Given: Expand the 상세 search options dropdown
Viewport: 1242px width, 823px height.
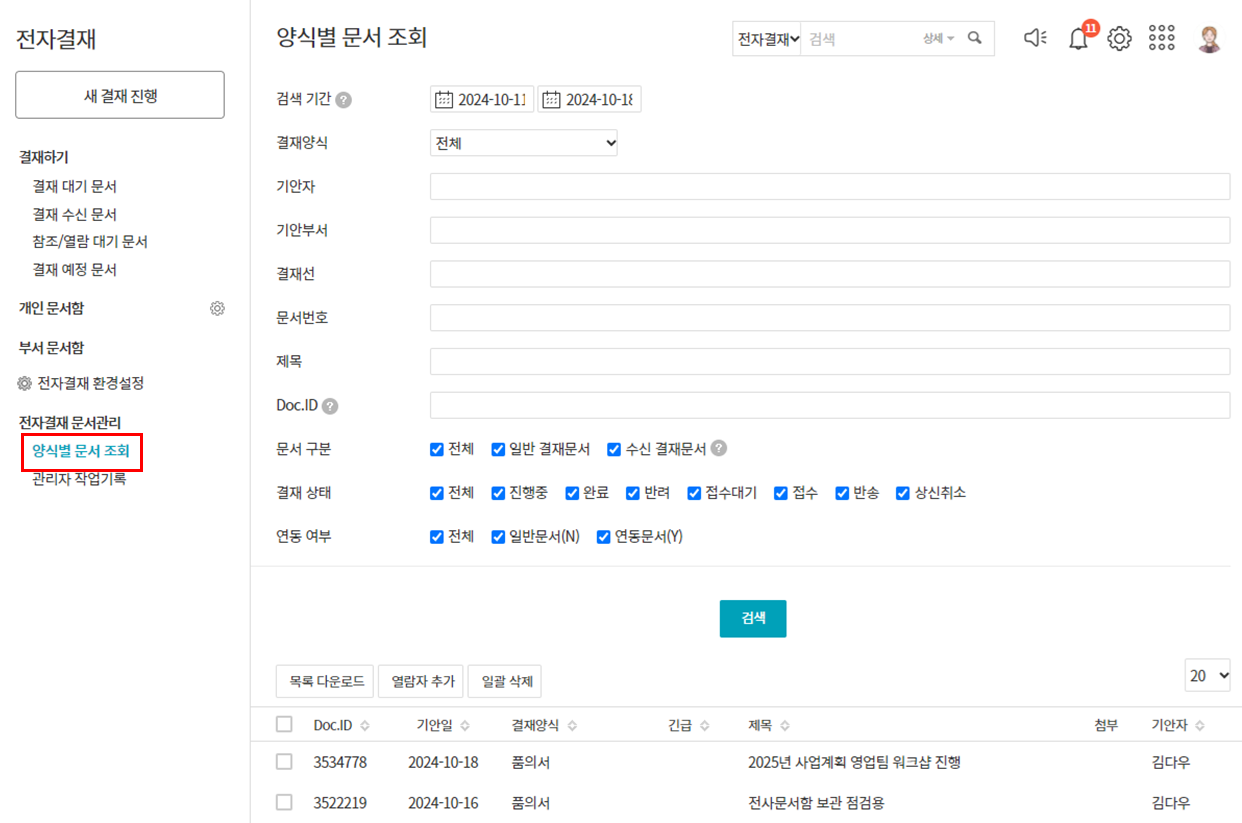Looking at the screenshot, I should [938, 38].
